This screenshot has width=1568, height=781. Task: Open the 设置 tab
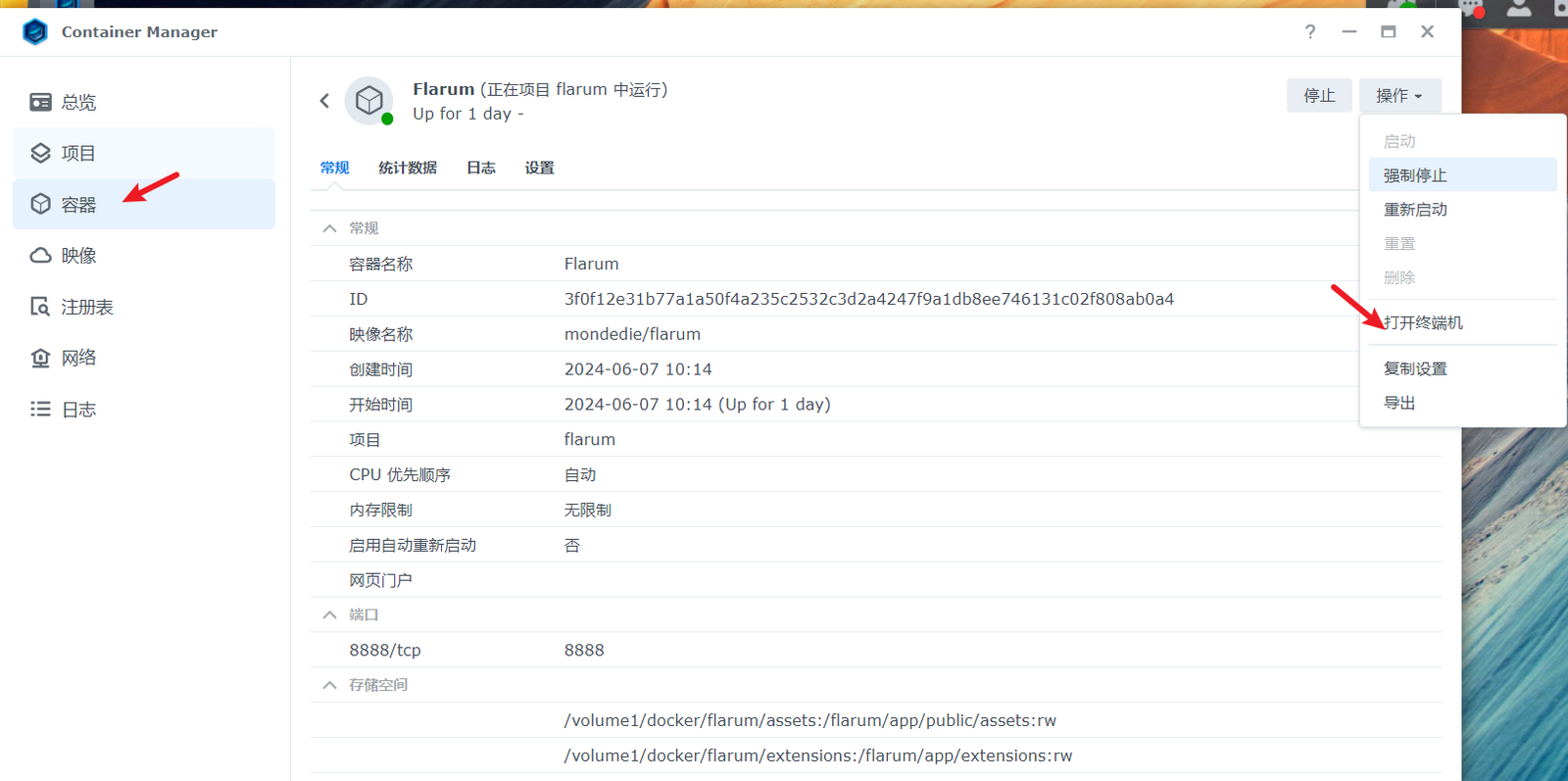pyautogui.click(x=539, y=168)
